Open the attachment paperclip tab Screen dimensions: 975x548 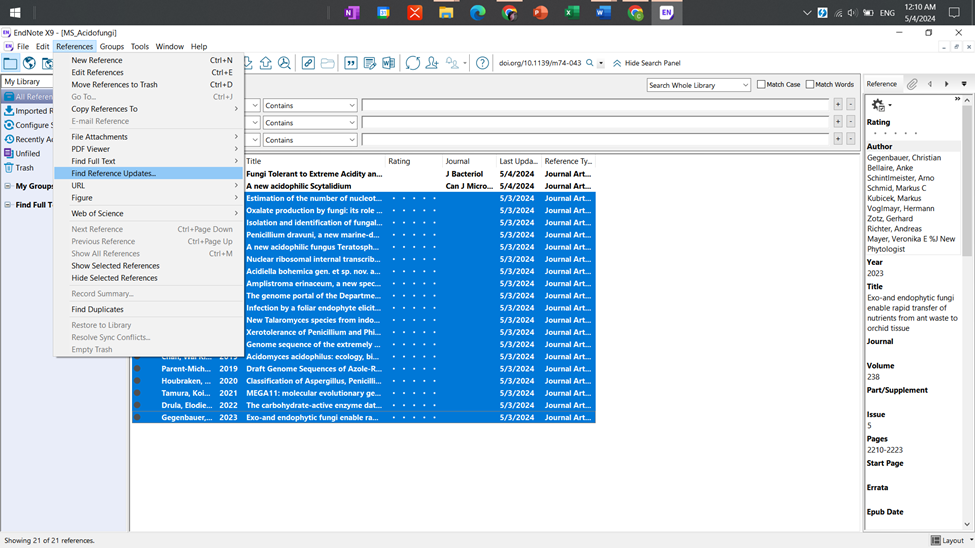(912, 84)
